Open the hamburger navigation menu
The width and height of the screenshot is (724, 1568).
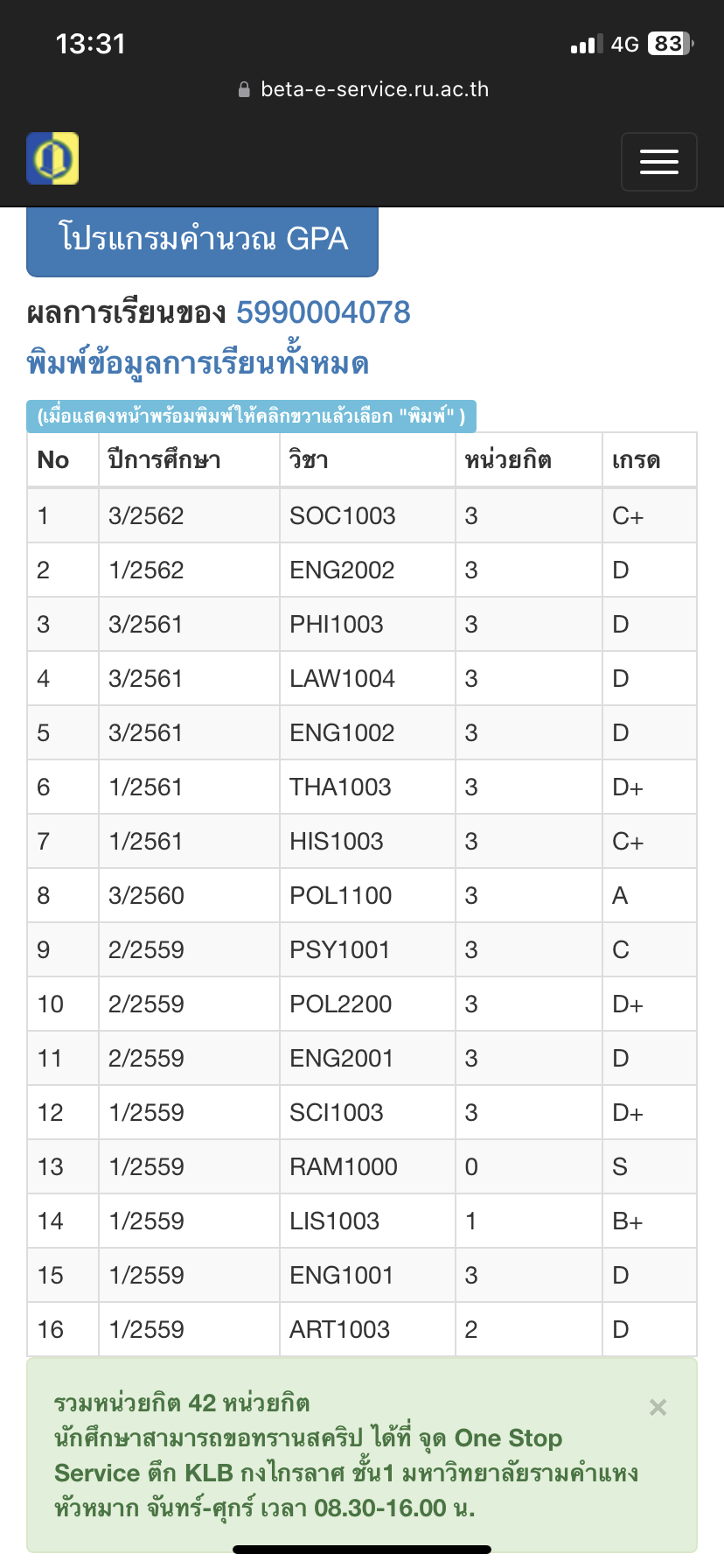[658, 162]
